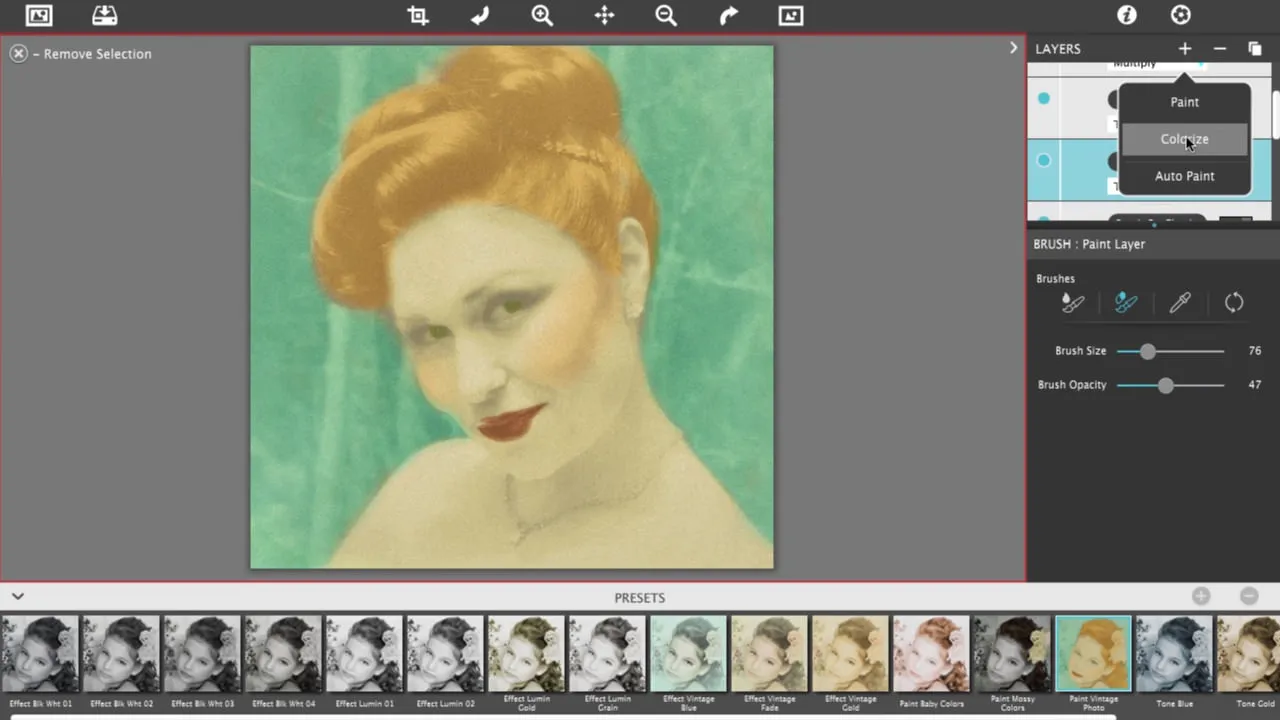Select the eyedropper brush tool
Image resolution: width=1280 pixels, height=720 pixels.
(x=1180, y=302)
